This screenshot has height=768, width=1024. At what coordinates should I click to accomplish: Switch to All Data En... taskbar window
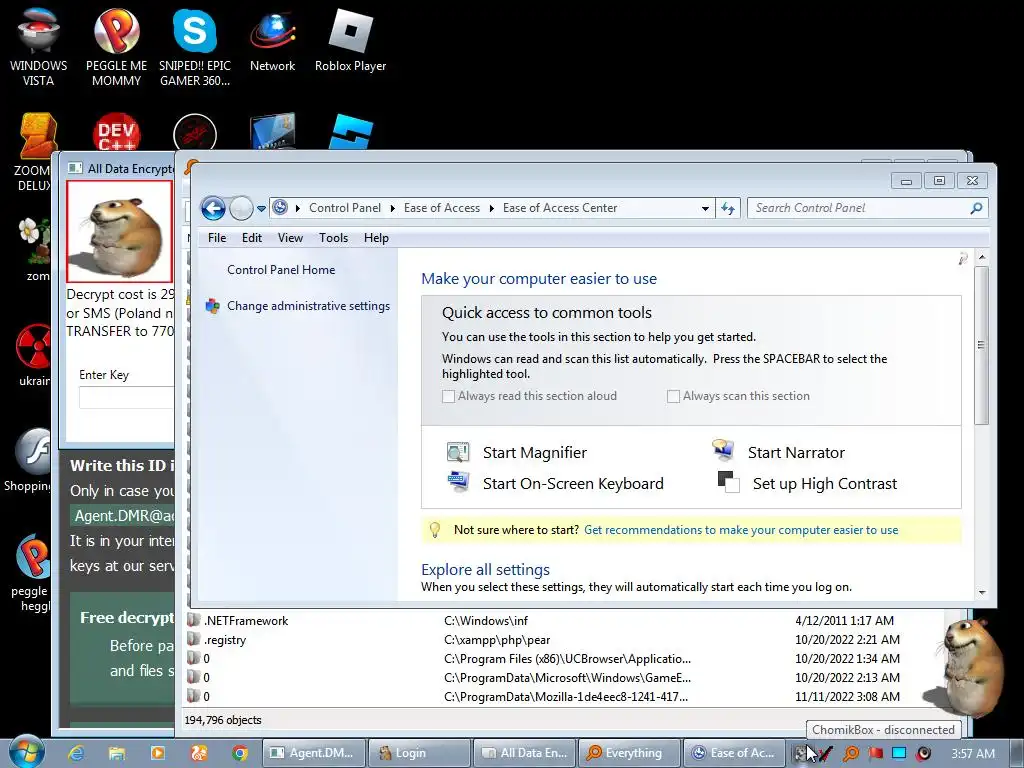(x=525, y=753)
